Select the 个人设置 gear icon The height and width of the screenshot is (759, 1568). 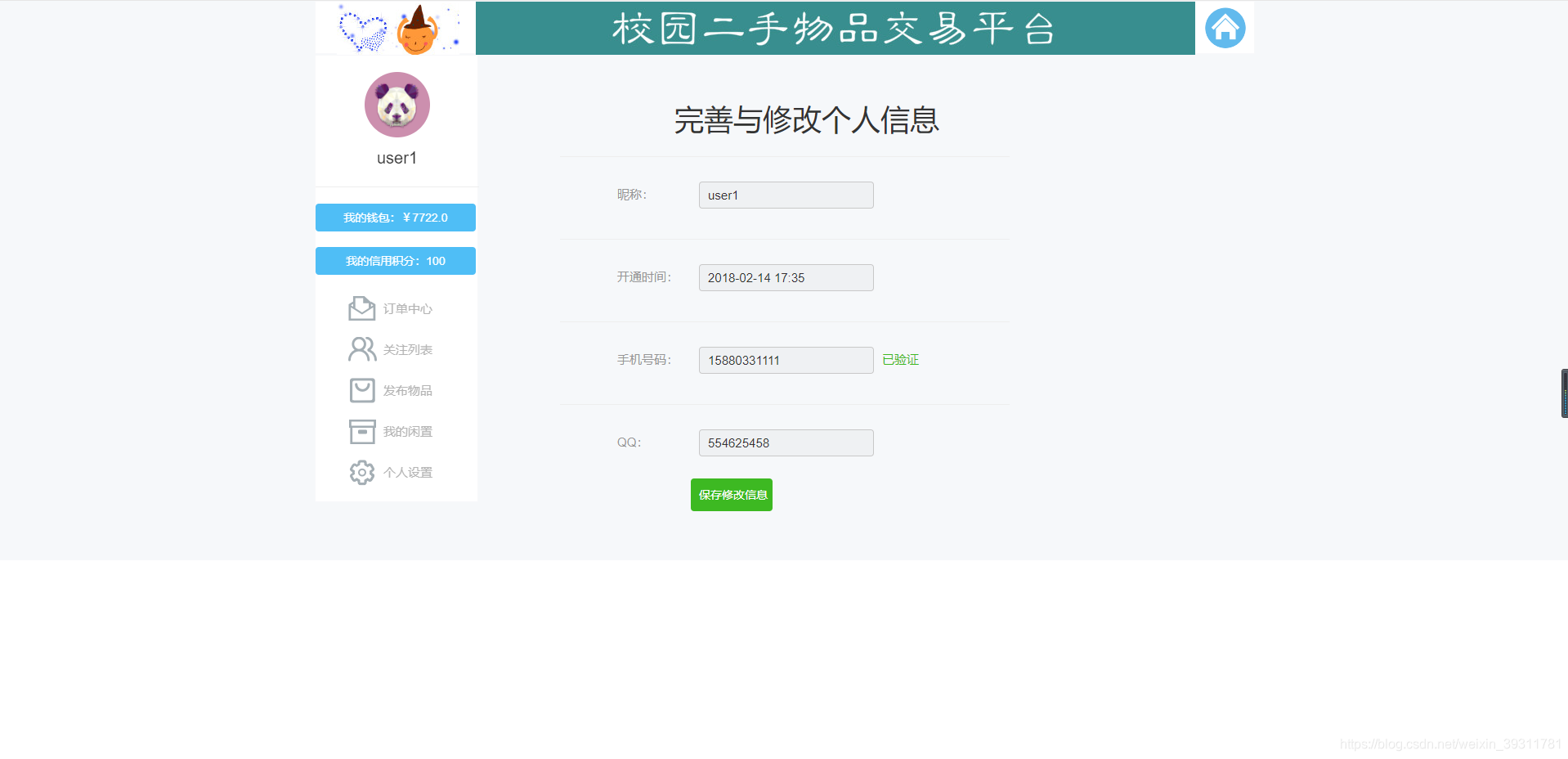[361, 472]
